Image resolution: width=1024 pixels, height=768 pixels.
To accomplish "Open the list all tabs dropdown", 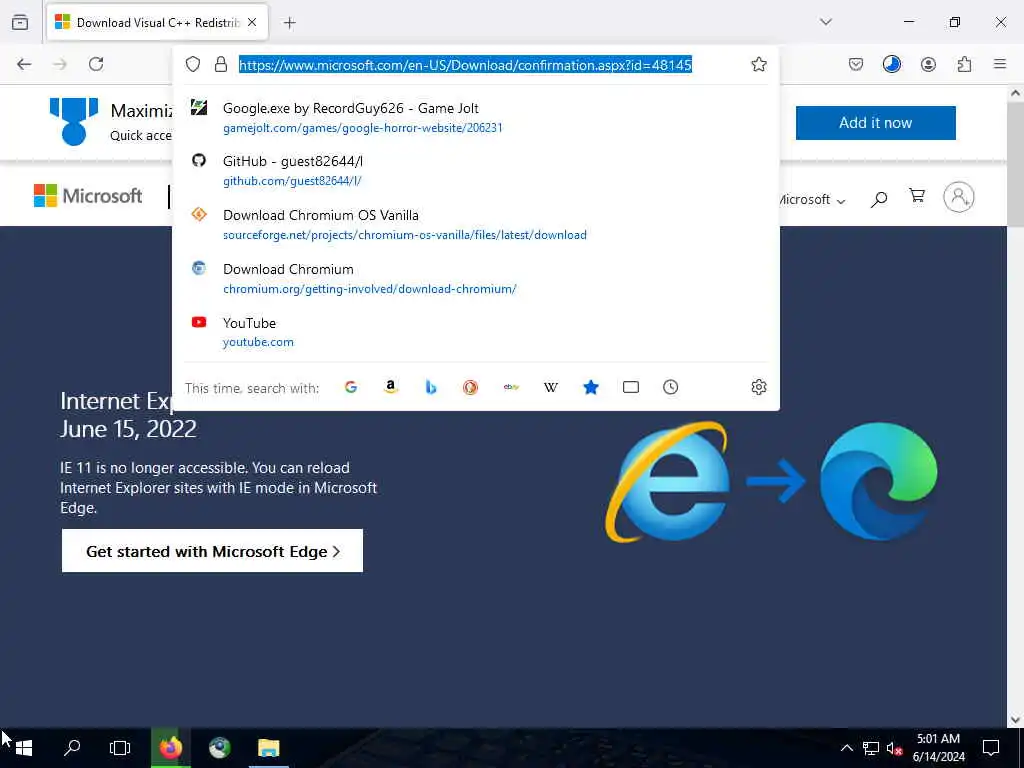I will tap(826, 22).
